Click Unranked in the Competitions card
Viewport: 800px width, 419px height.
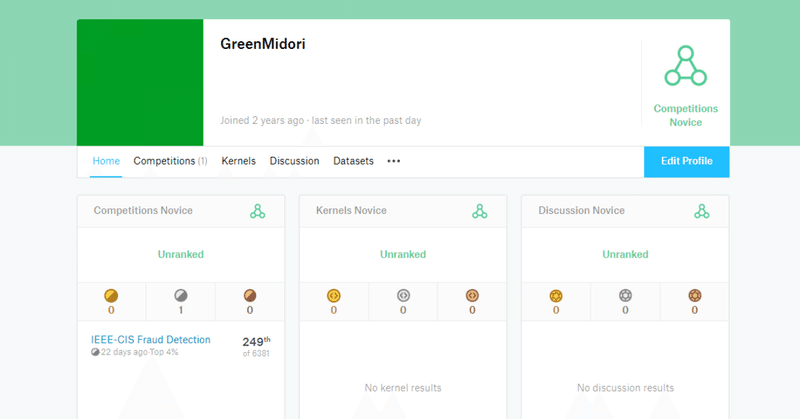(x=181, y=254)
